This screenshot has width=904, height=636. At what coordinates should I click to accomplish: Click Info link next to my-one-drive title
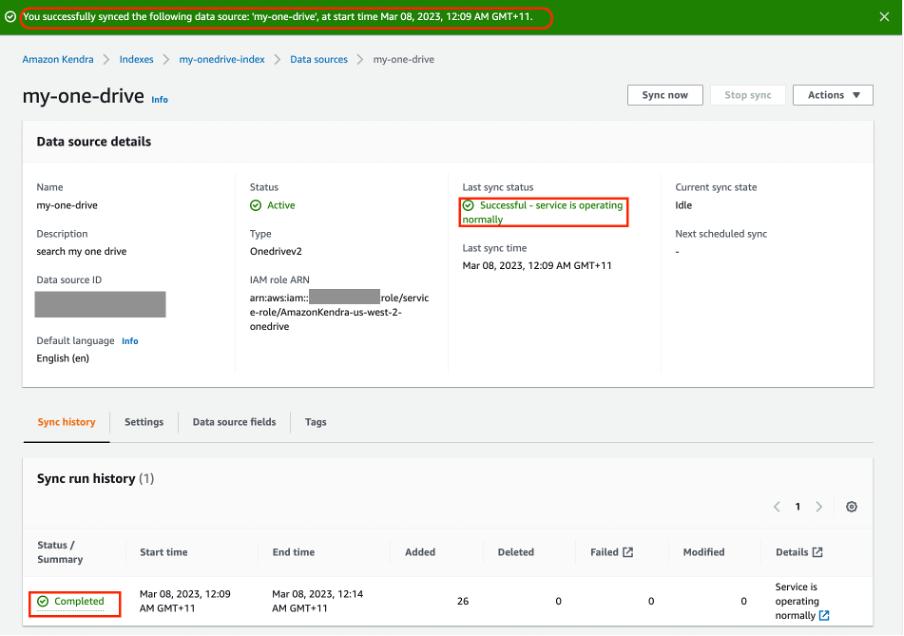[x=160, y=100]
